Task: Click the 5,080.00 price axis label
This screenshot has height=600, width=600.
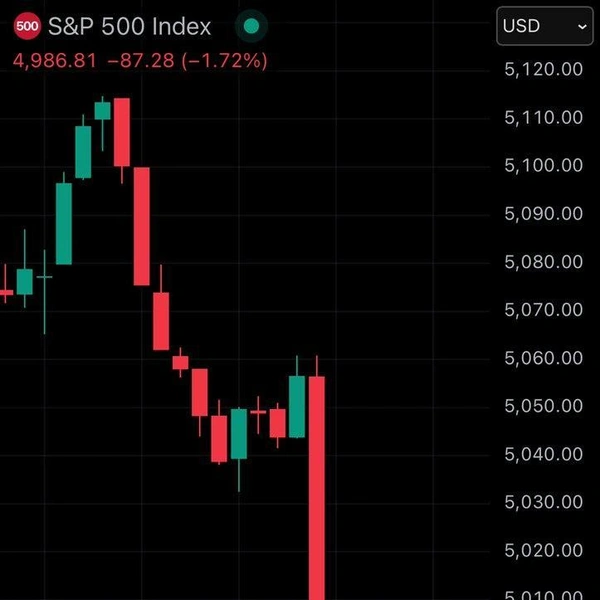Action: (x=544, y=262)
